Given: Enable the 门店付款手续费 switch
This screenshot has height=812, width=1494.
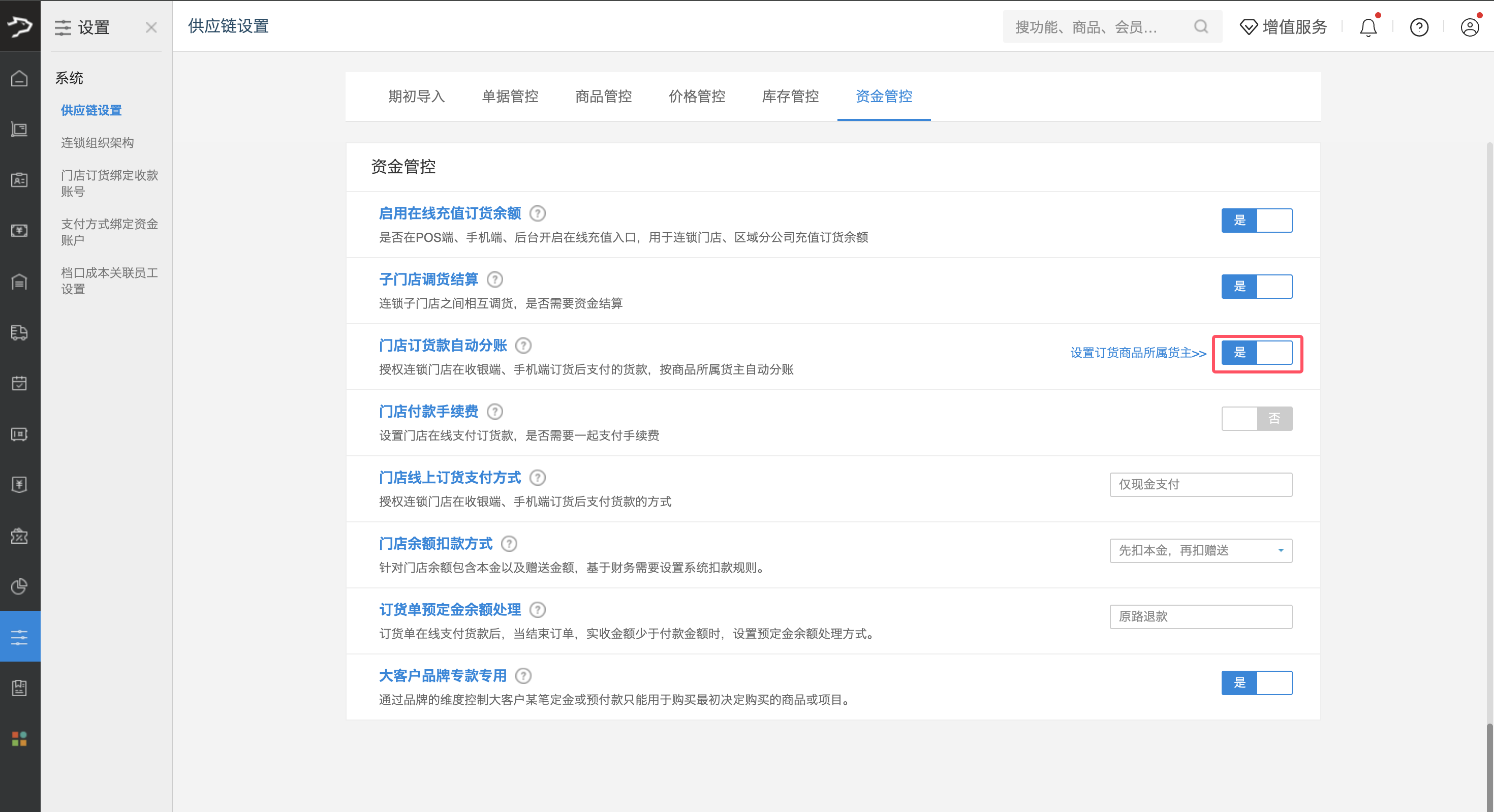Looking at the screenshot, I should 1257,419.
